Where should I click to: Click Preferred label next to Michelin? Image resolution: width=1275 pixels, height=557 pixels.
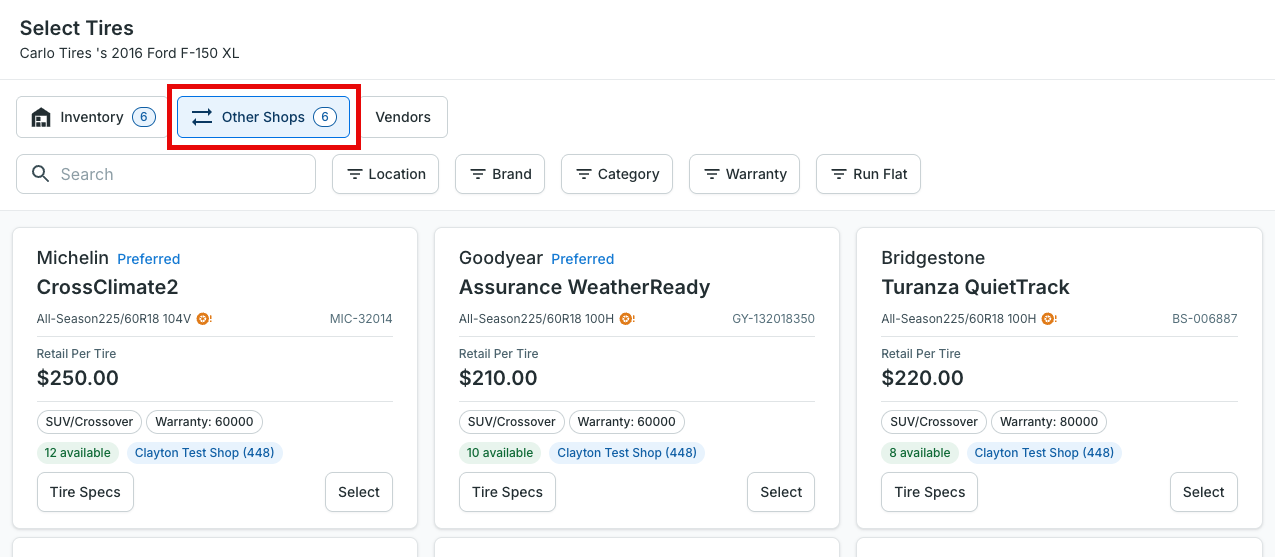pyautogui.click(x=149, y=259)
